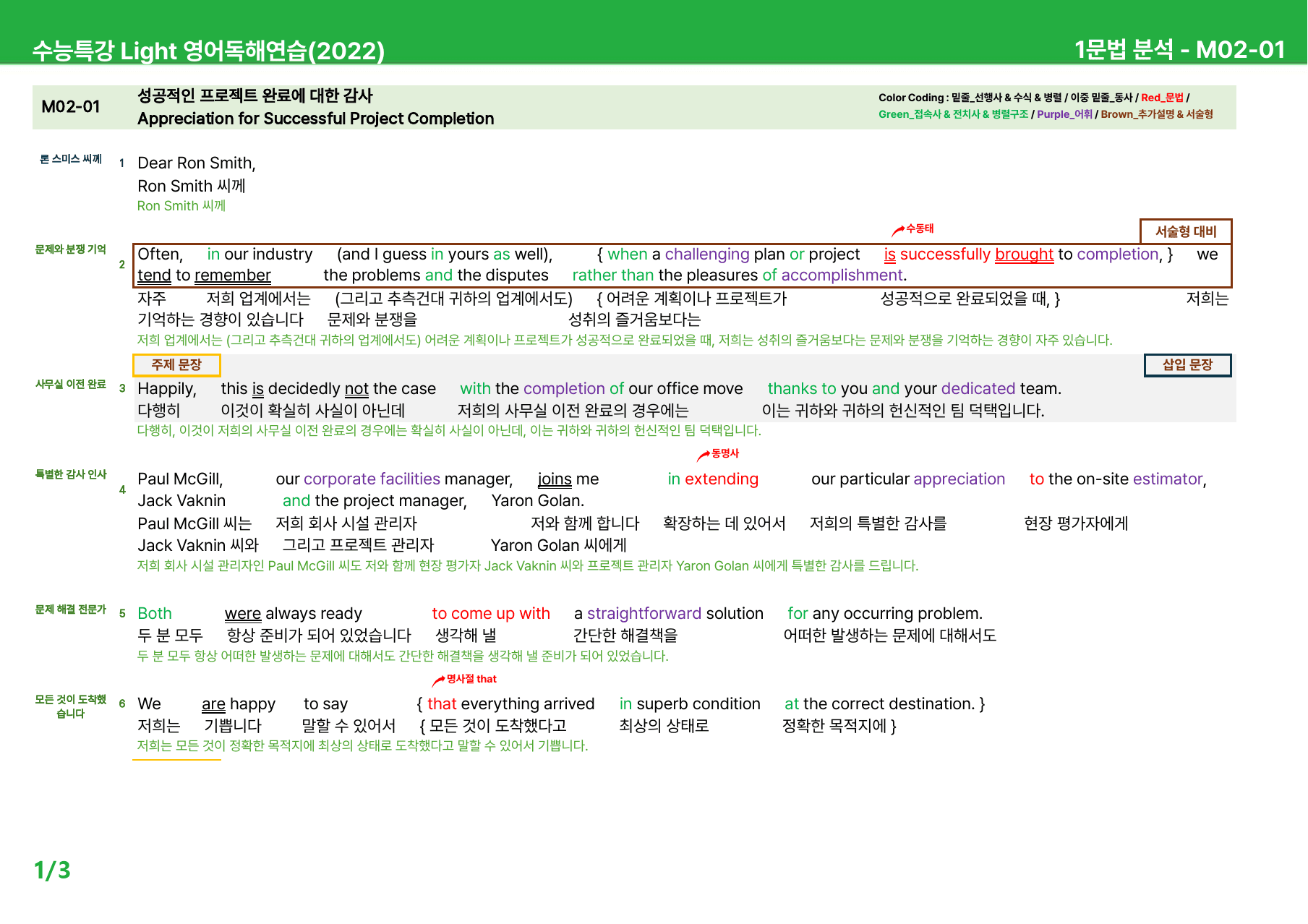
Task: Click the purple 'Purple_어휘' legend entry
Action: click(x=1064, y=114)
